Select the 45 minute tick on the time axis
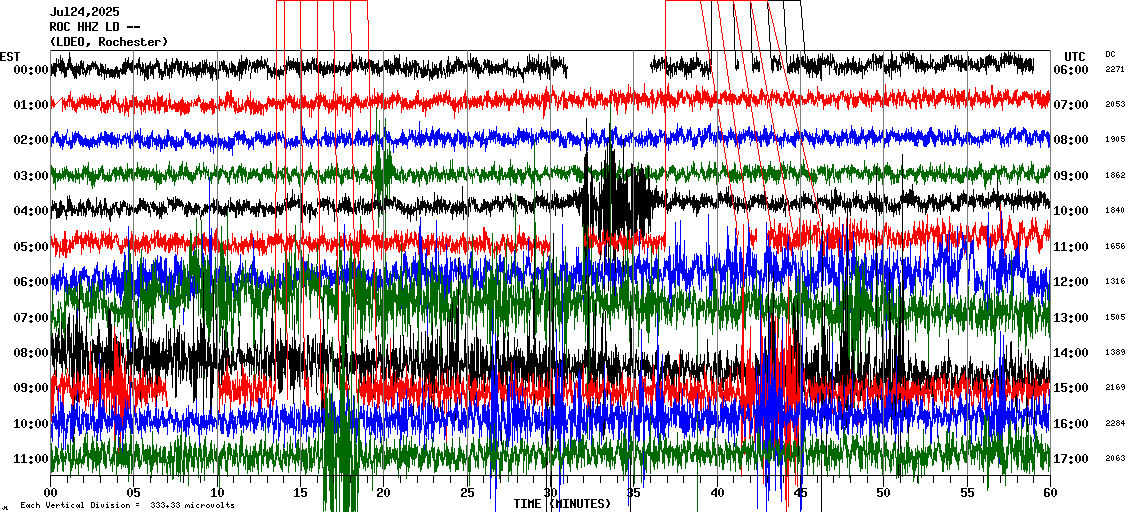The height and width of the screenshot is (519, 1130). click(x=800, y=493)
